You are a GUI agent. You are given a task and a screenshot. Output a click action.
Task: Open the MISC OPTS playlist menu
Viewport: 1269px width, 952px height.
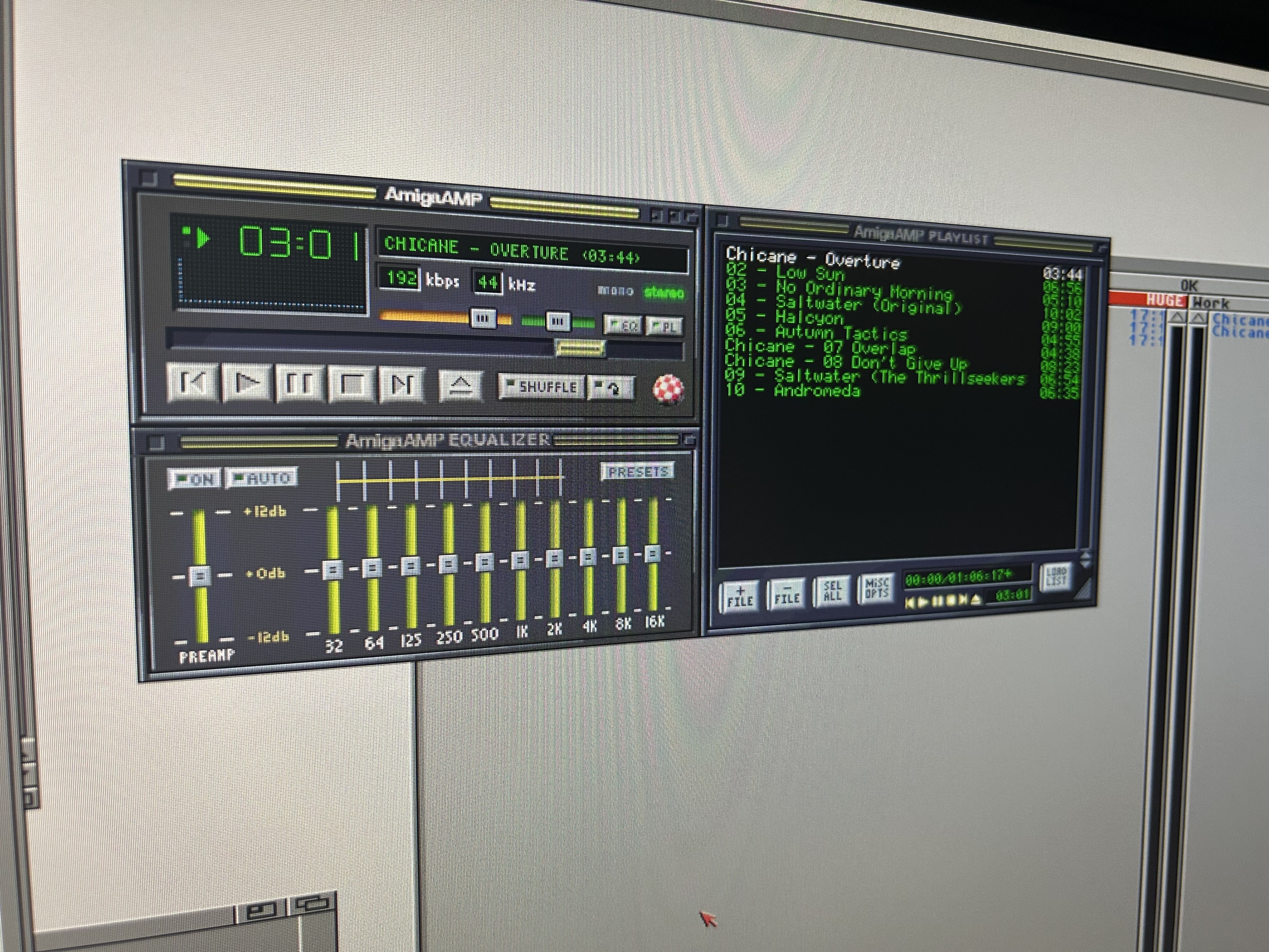[x=876, y=588]
